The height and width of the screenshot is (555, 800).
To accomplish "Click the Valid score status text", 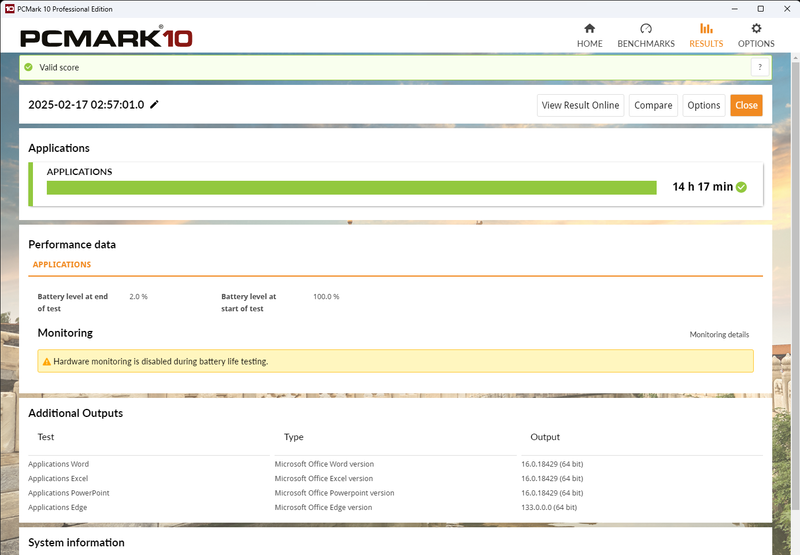I will pyautogui.click(x=59, y=67).
